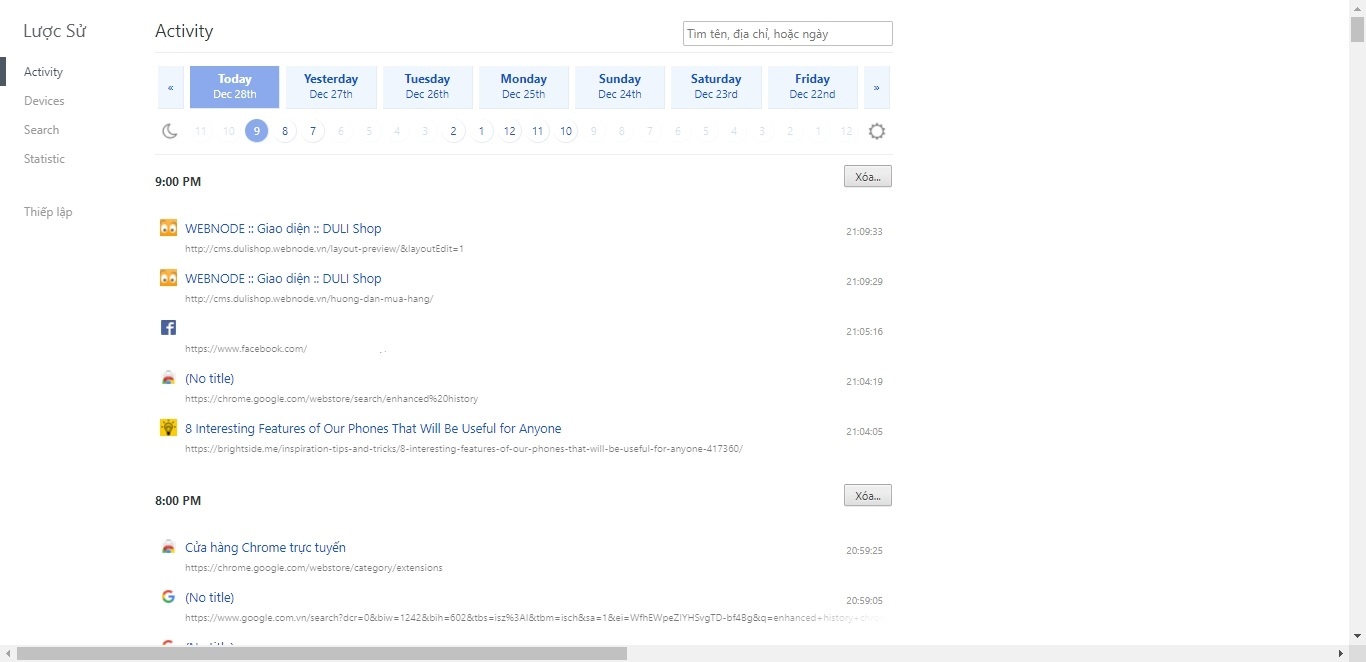Screen dimensions: 1366x662
Task: Click the hamster favicon next to the webstore (No title) entry
Action: click(168, 379)
